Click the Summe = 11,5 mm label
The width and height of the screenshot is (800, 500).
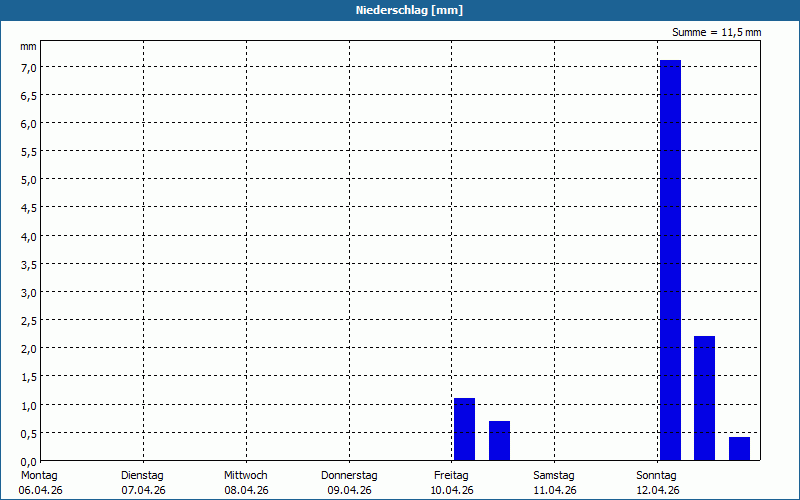point(716,33)
